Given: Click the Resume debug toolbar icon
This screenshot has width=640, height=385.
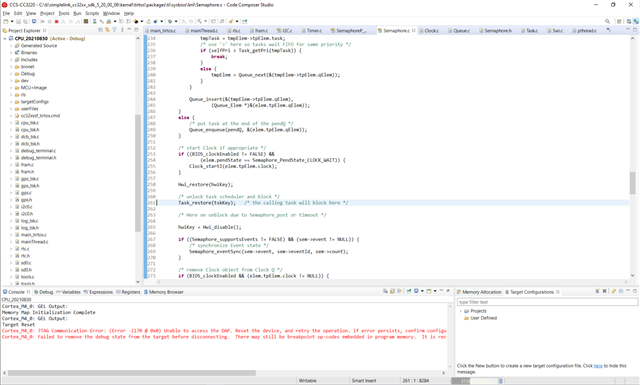Looking at the screenshot, I should click(x=42, y=21).
